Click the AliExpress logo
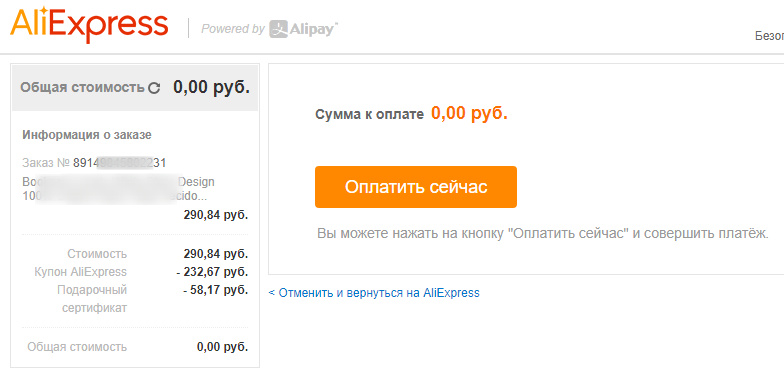This screenshot has width=784, height=374. 89,24
